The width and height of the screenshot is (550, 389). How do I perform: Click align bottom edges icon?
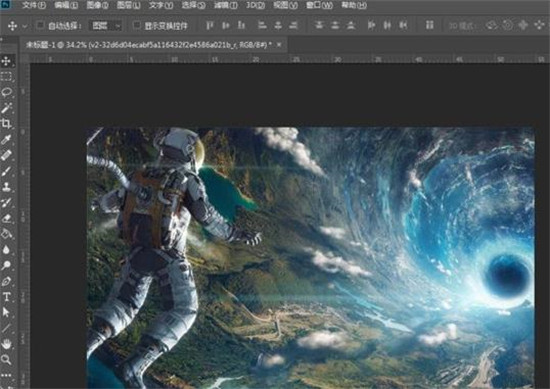(x=241, y=25)
